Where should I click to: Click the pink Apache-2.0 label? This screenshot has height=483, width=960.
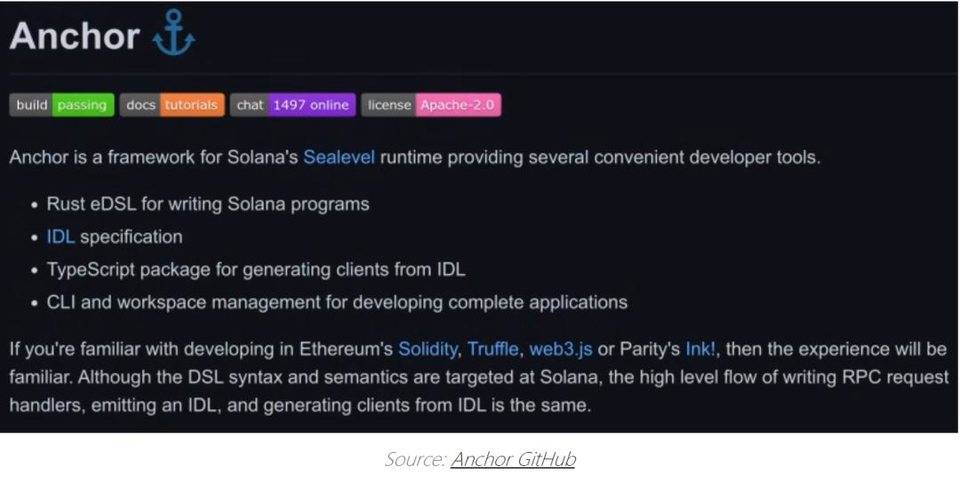pos(458,105)
